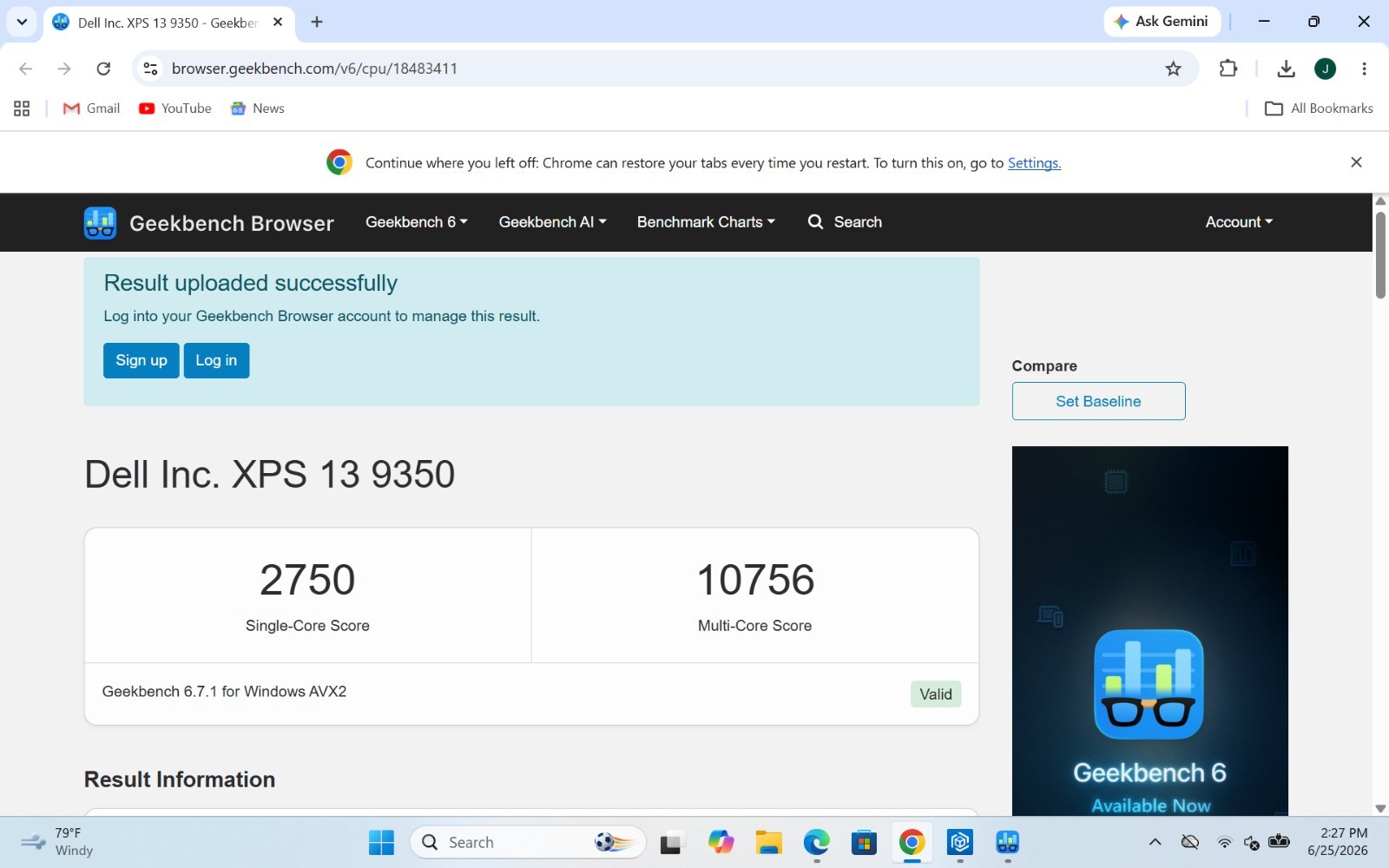
Task: Click the Log in button
Action: pos(216,360)
